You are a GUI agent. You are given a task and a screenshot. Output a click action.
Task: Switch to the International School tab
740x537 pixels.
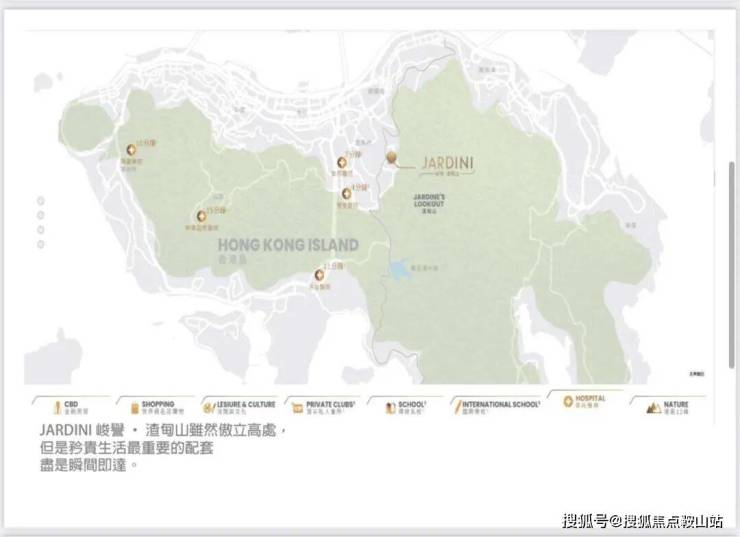pos(496,407)
